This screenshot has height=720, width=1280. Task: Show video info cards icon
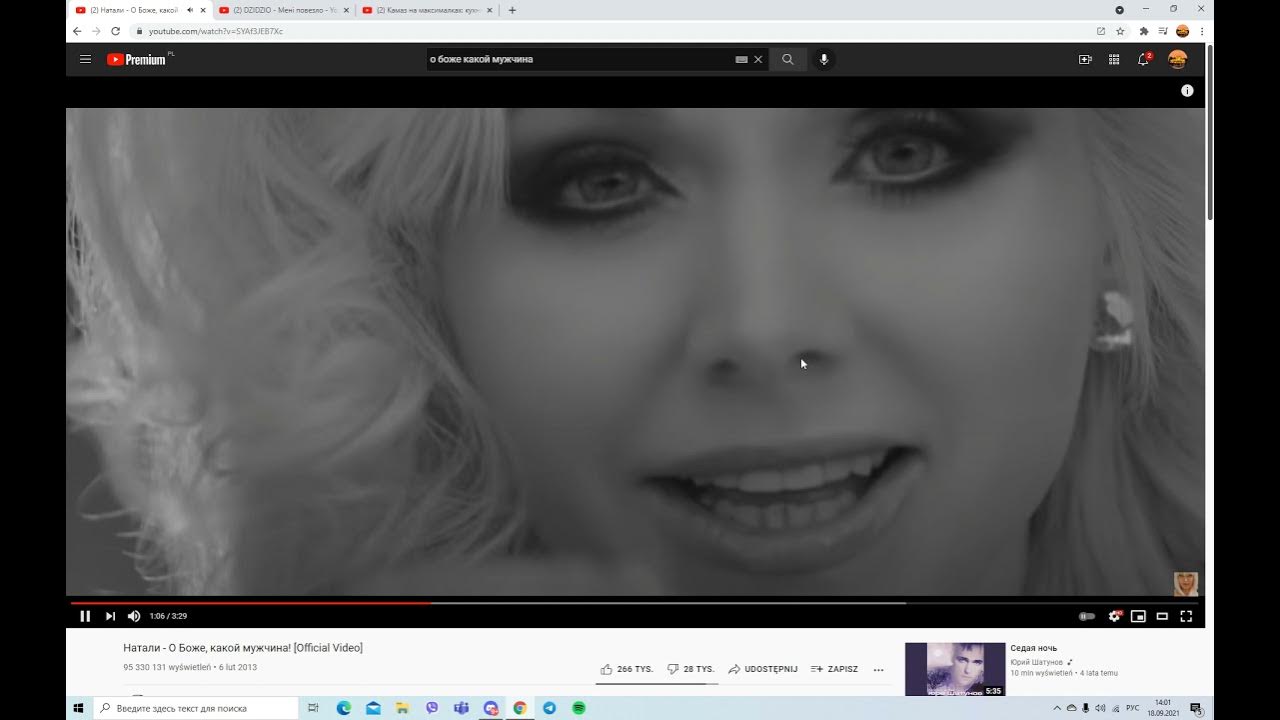1187,91
